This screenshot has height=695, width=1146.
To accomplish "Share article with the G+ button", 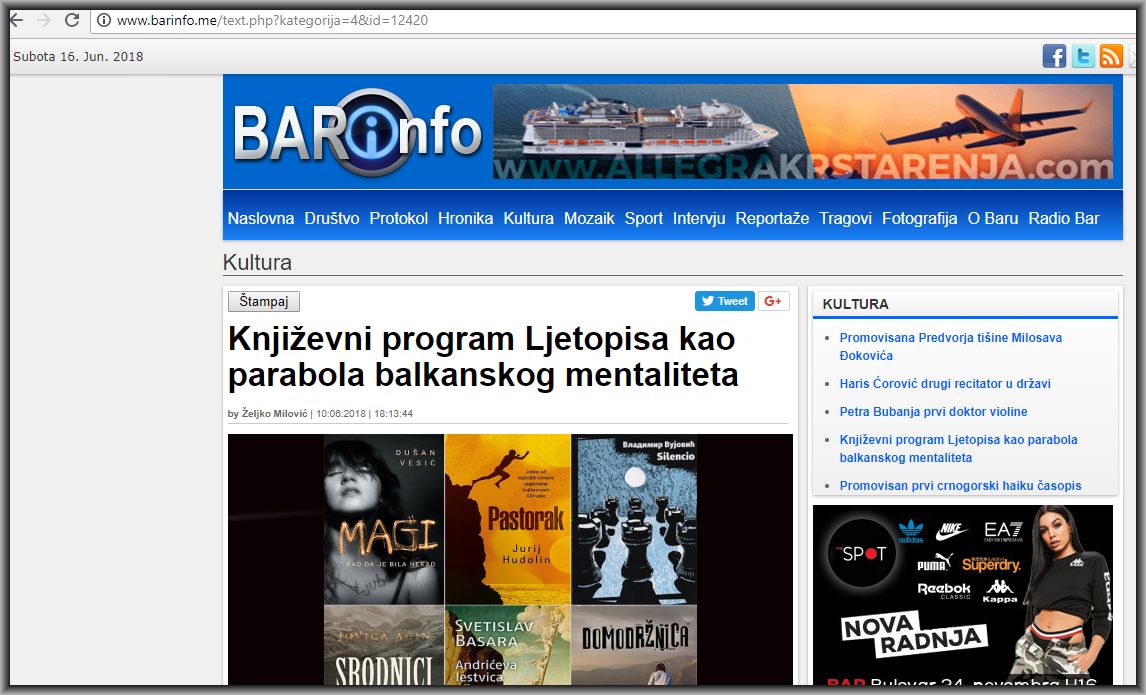I will (773, 301).
